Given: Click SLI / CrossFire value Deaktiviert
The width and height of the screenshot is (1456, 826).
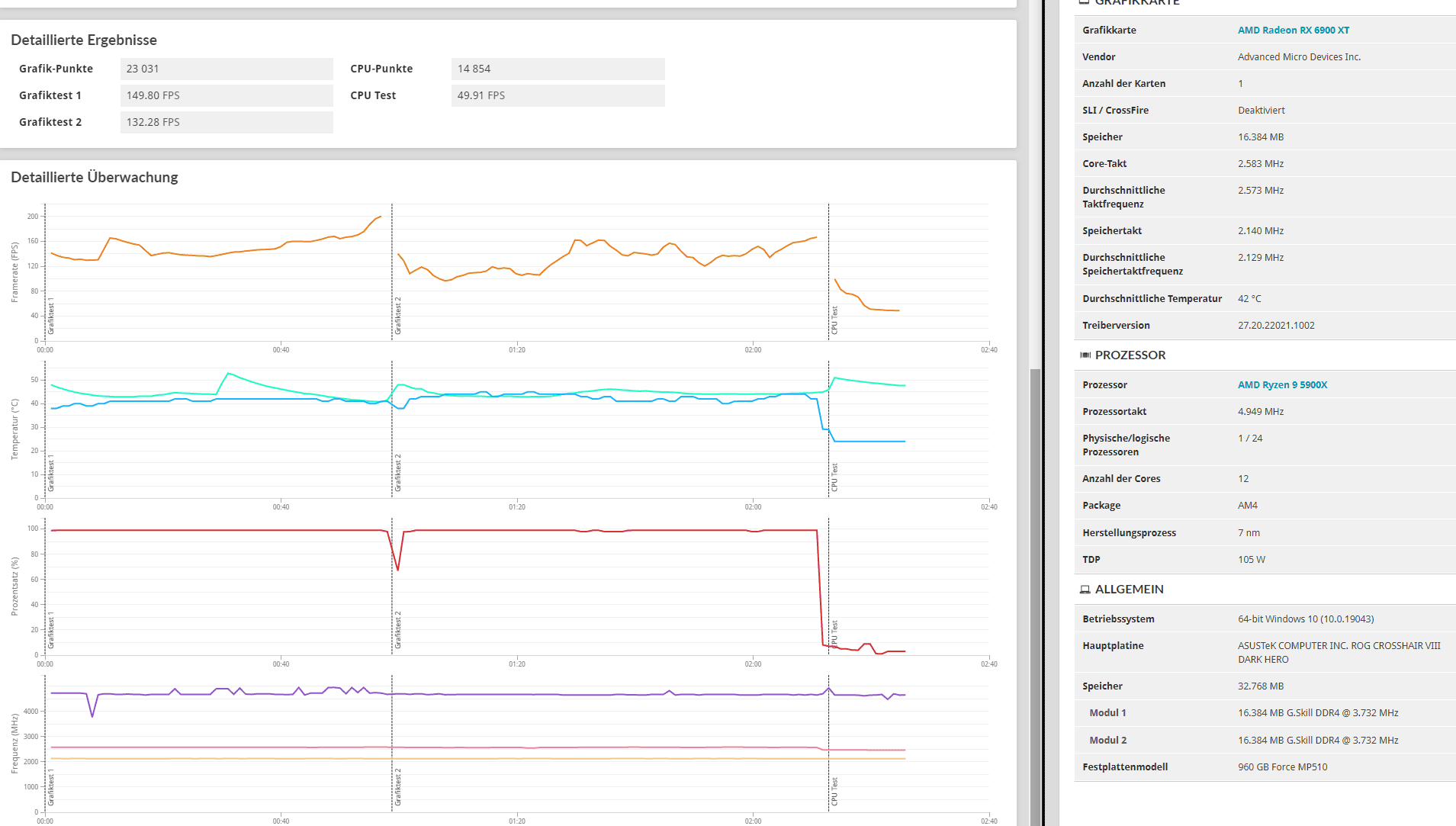Looking at the screenshot, I should (1262, 111).
